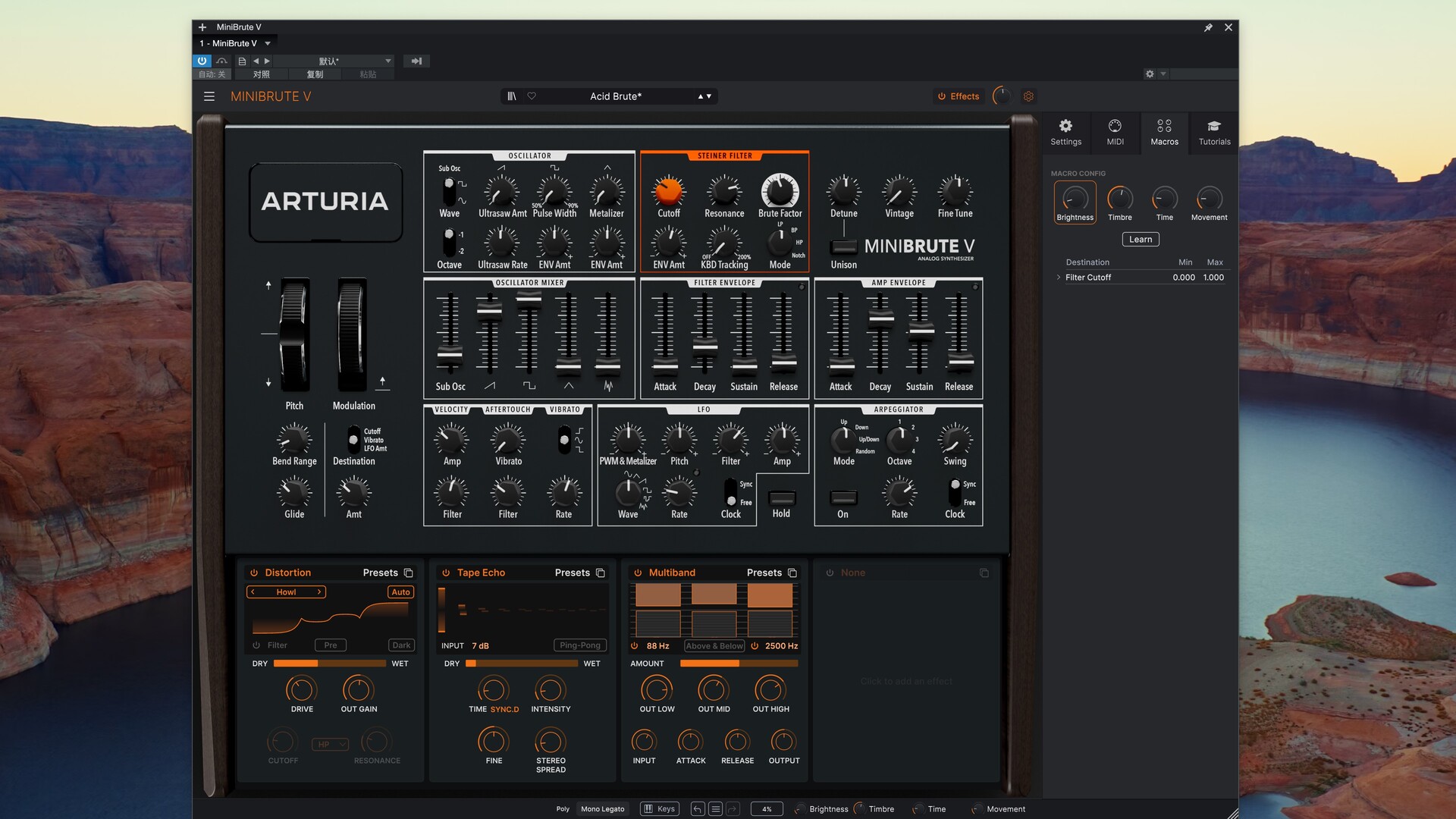This screenshot has width=1456, height=819.
Task: Click the Poly voice mode
Action: [563, 809]
